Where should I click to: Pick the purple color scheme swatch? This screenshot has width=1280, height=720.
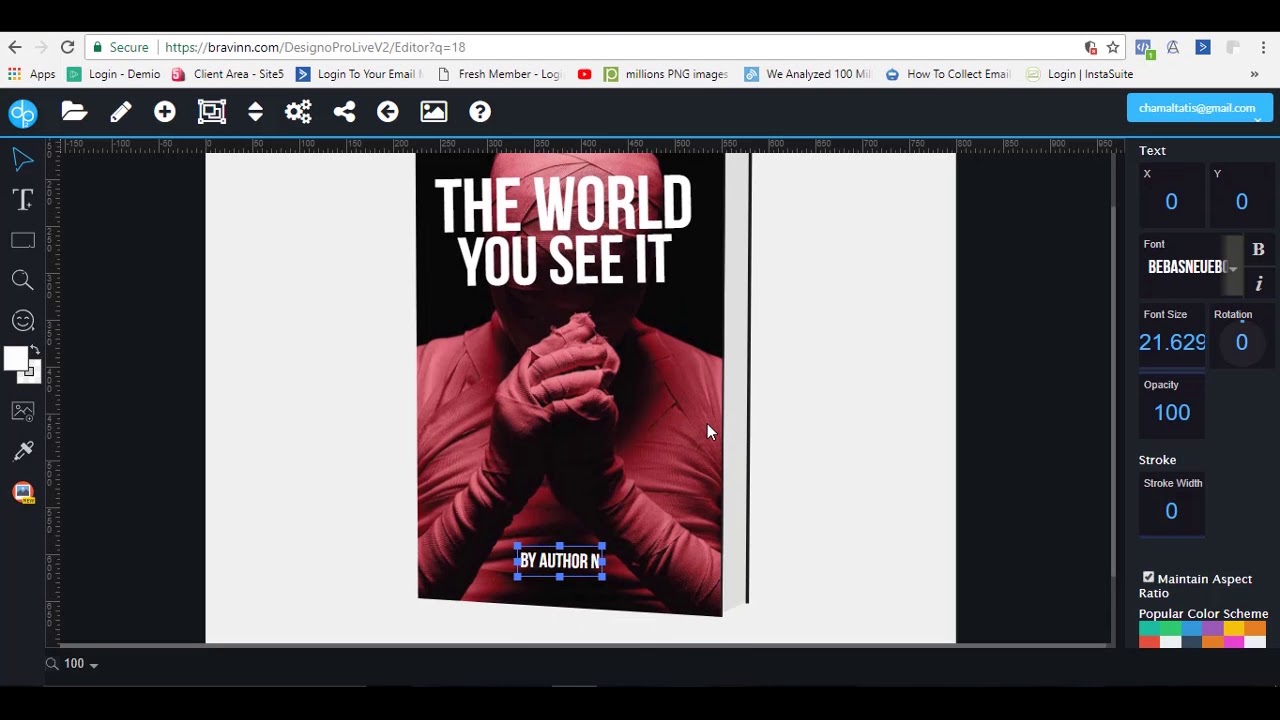coord(1212,628)
